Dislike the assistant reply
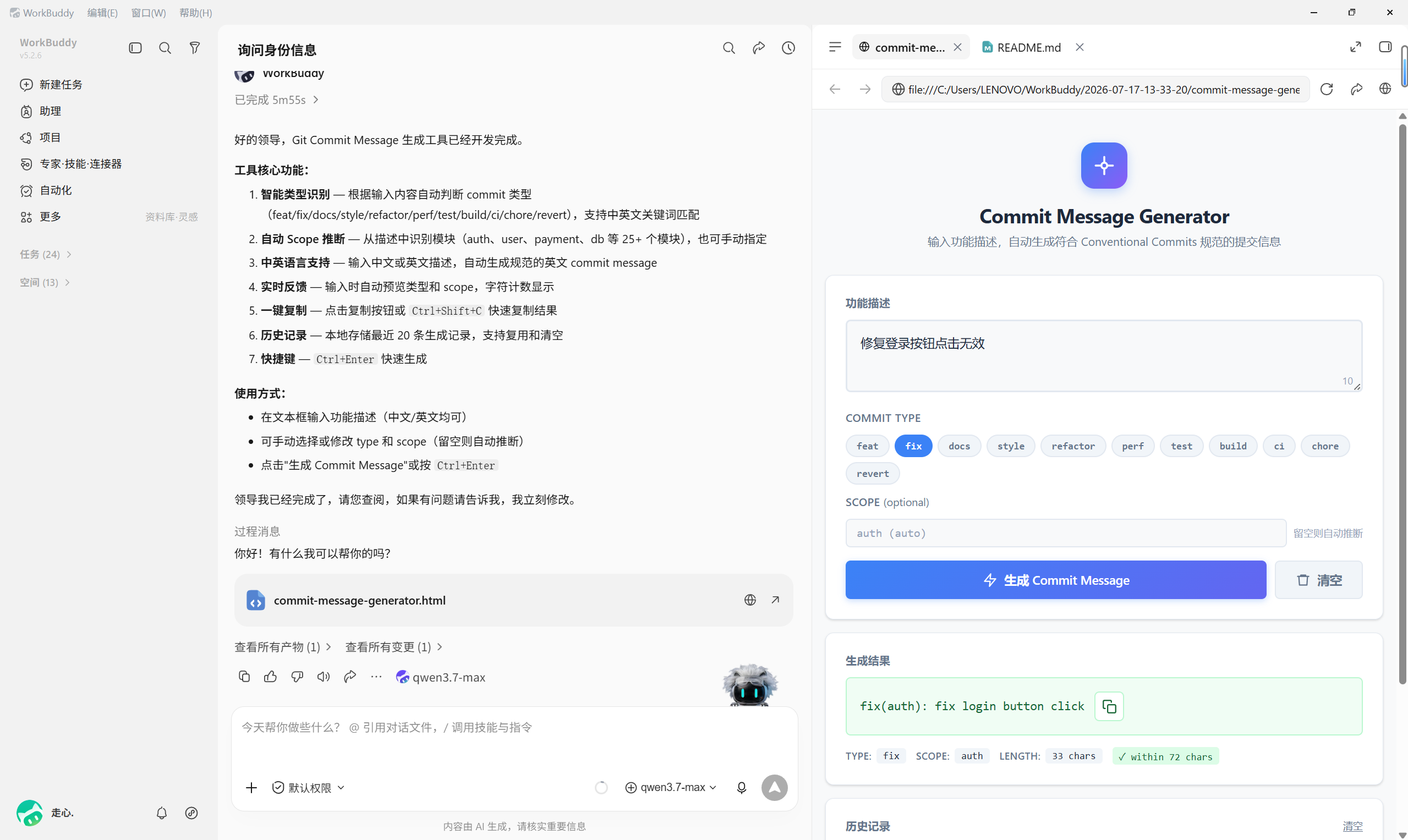This screenshot has height=840, width=1408. pos(297,677)
